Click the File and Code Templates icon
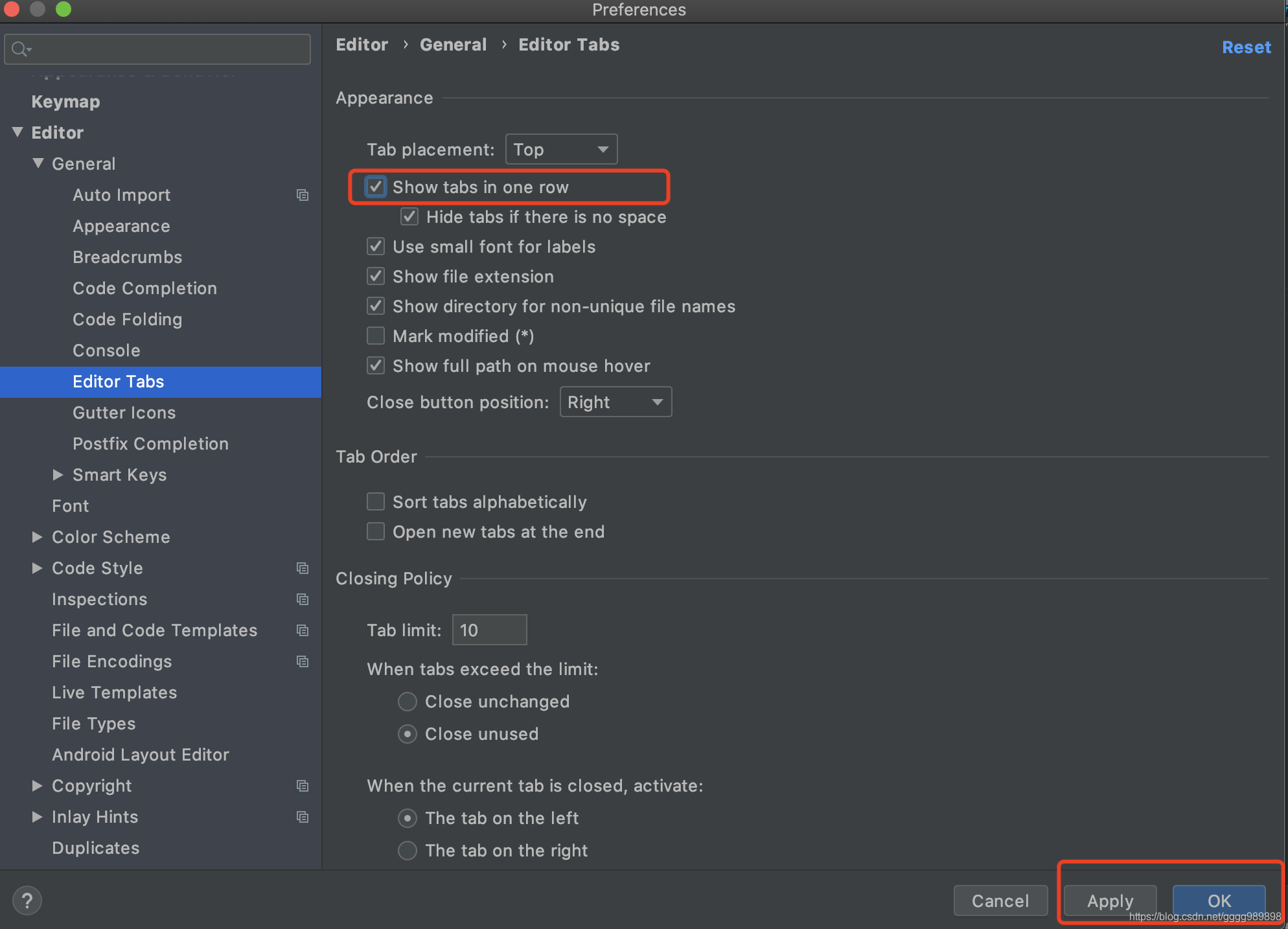This screenshot has height=929, width=1288. (x=302, y=629)
